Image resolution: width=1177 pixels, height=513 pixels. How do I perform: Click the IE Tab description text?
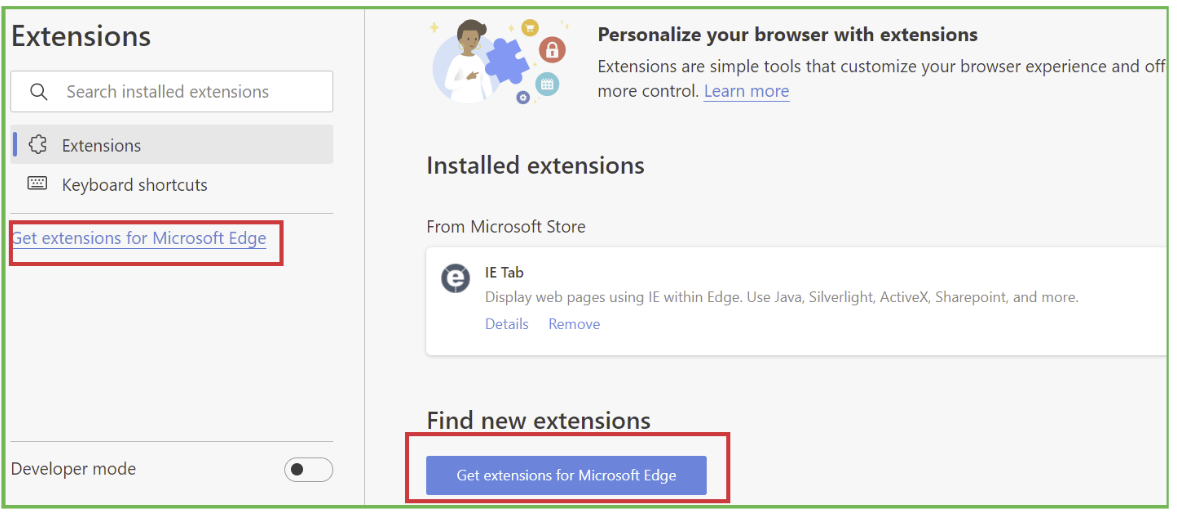(x=781, y=297)
